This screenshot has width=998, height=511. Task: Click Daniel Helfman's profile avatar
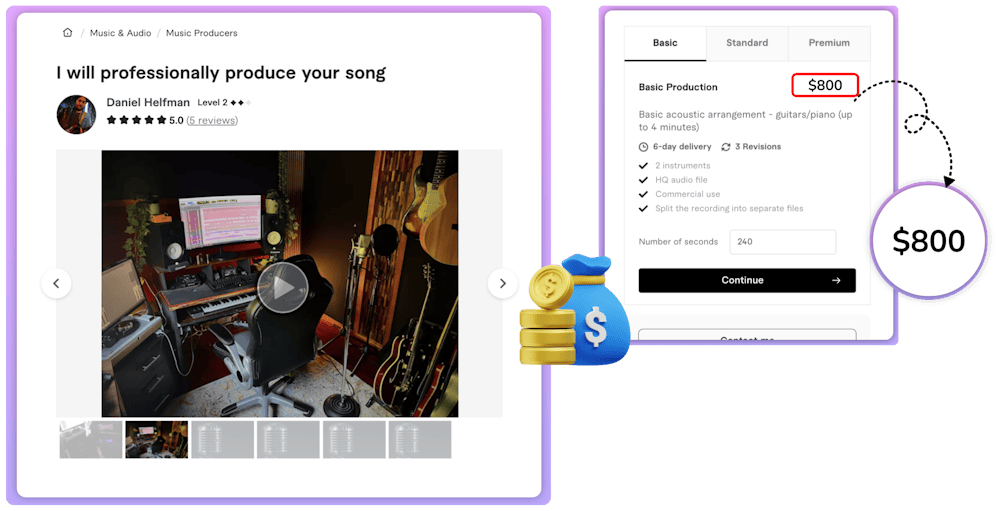[x=76, y=115]
